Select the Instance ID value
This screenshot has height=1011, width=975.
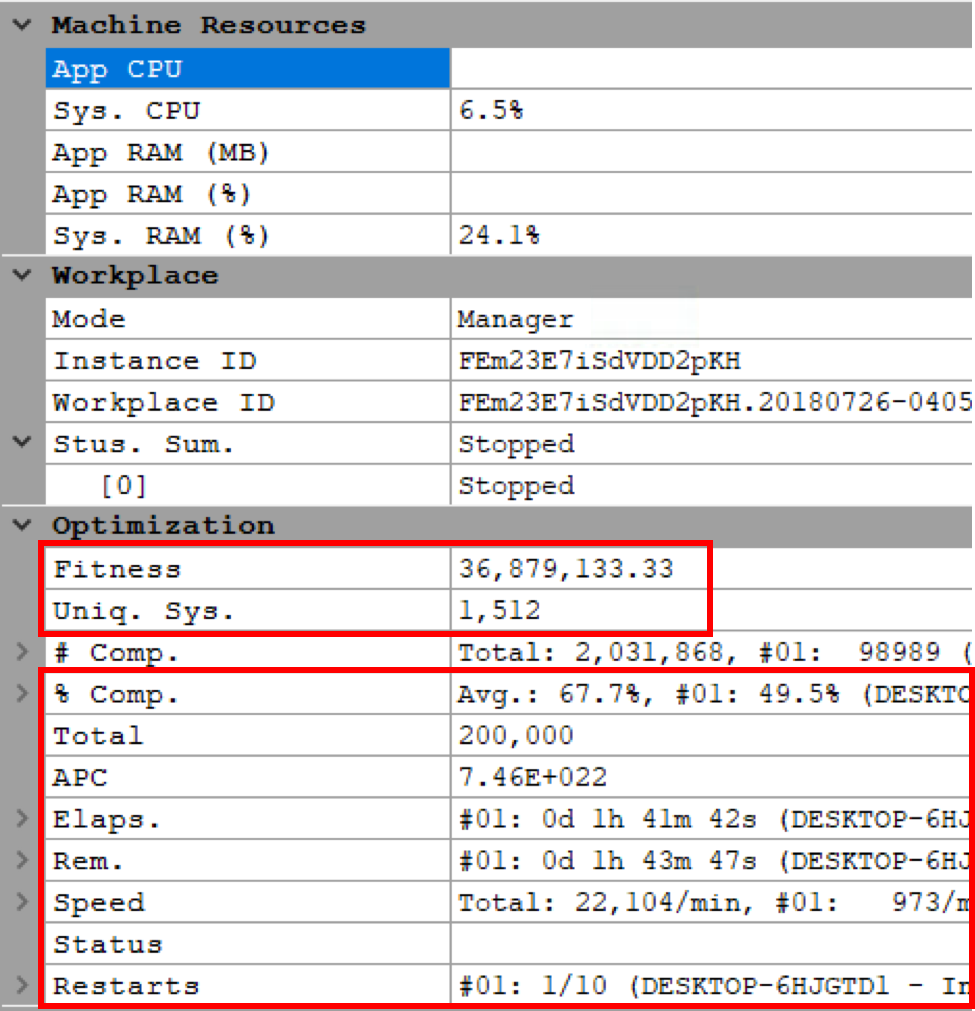click(600, 361)
